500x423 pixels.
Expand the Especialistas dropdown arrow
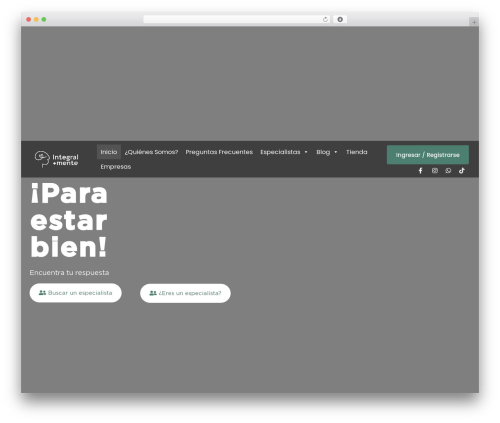click(x=306, y=152)
